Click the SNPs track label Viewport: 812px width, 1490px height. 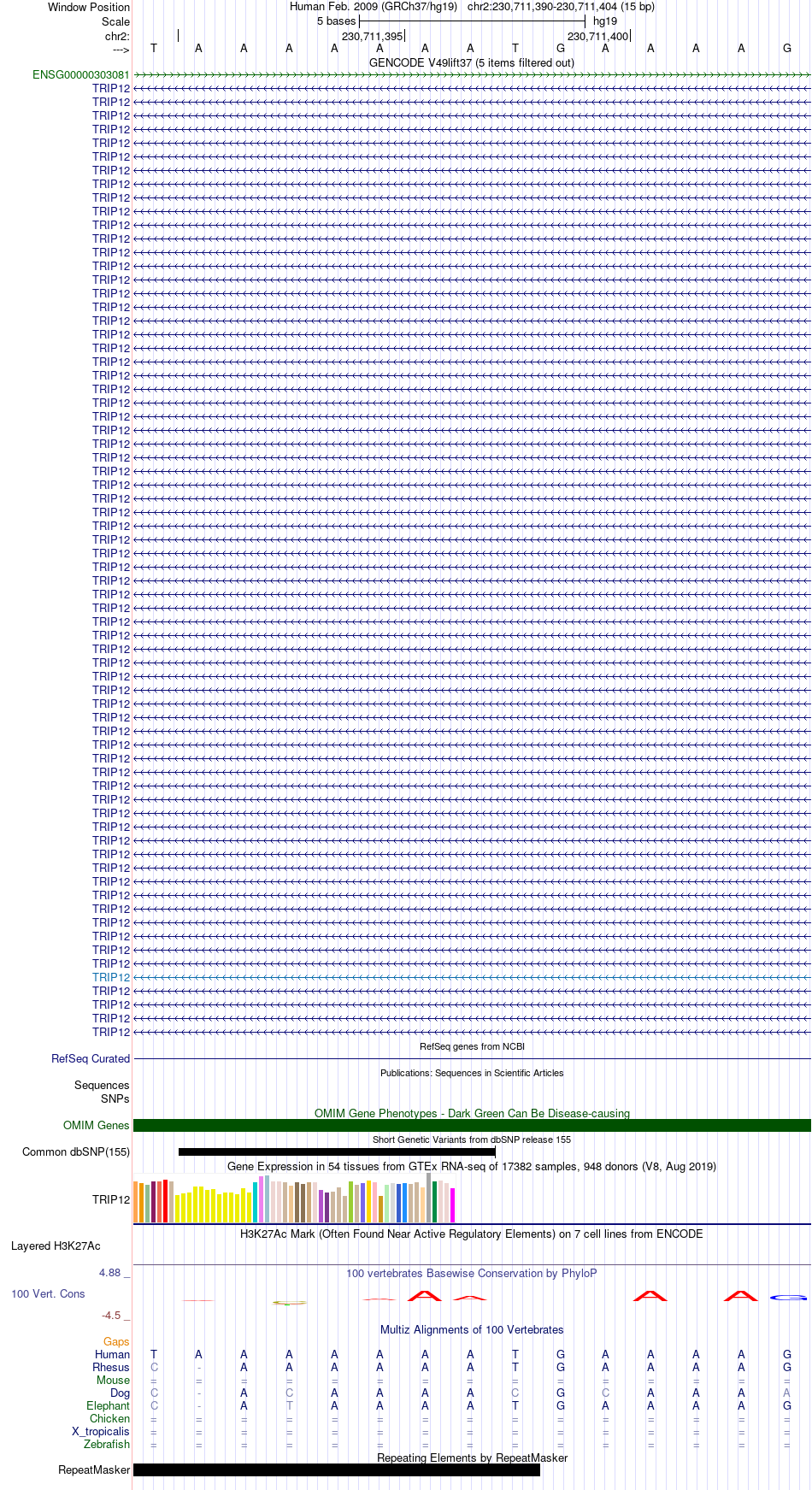[x=115, y=1098]
